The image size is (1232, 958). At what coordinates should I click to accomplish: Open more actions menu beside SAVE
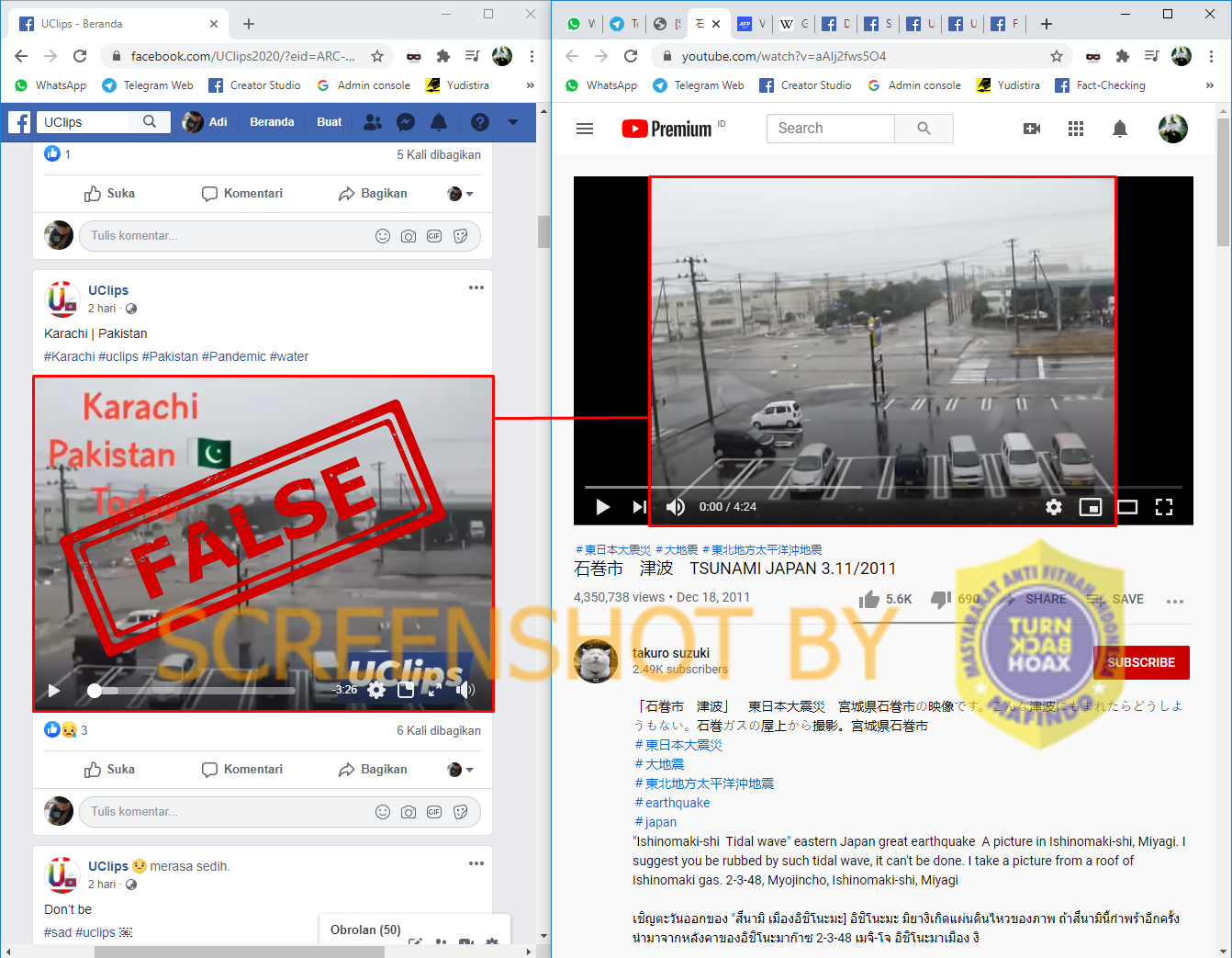[x=1175, y=601]
